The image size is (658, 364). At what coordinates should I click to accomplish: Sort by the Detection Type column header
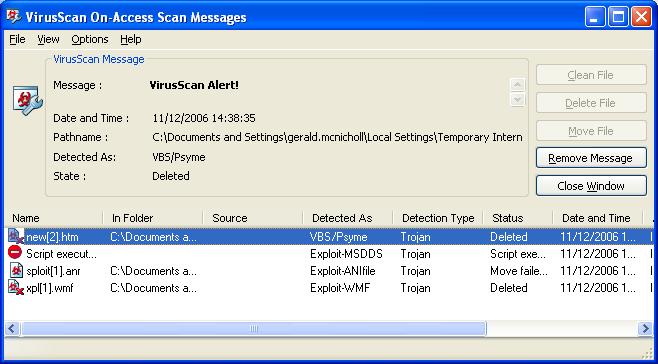tap(438, 218)
